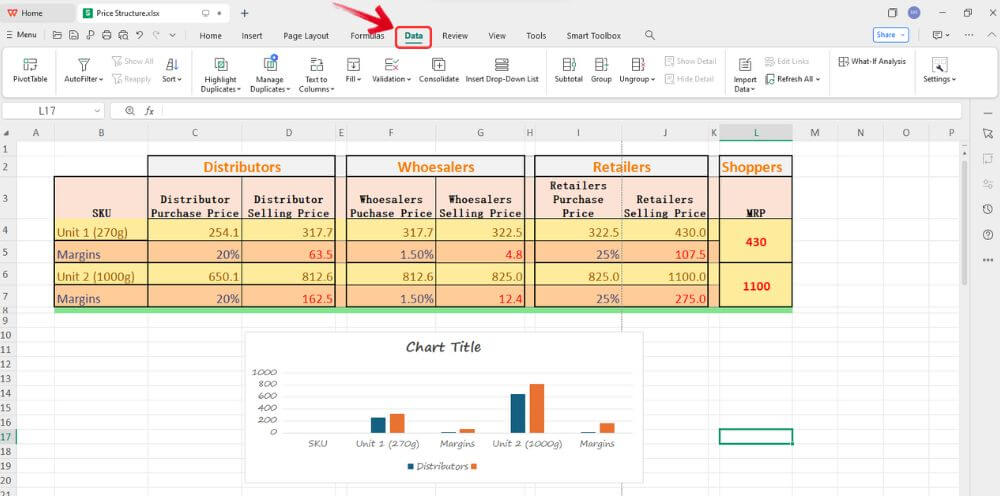
Task: Click the Name Box showing L17
Action: tap(47, 111)
